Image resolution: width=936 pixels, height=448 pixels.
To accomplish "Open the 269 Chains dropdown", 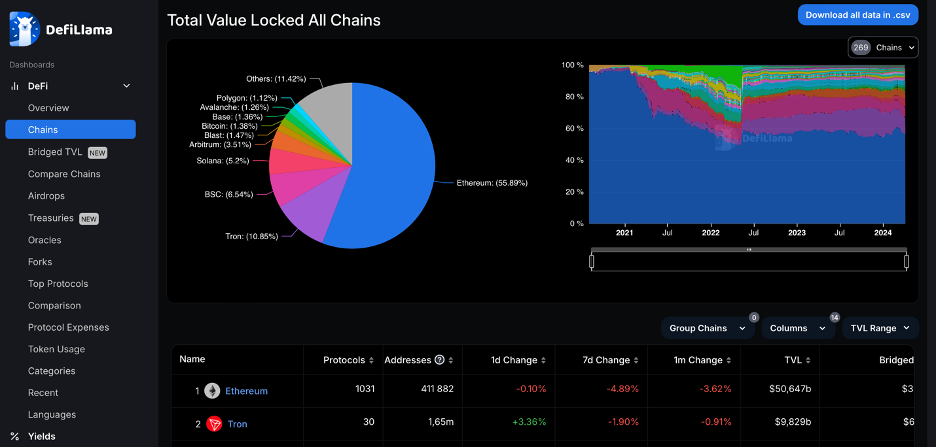I will point(883,47).
